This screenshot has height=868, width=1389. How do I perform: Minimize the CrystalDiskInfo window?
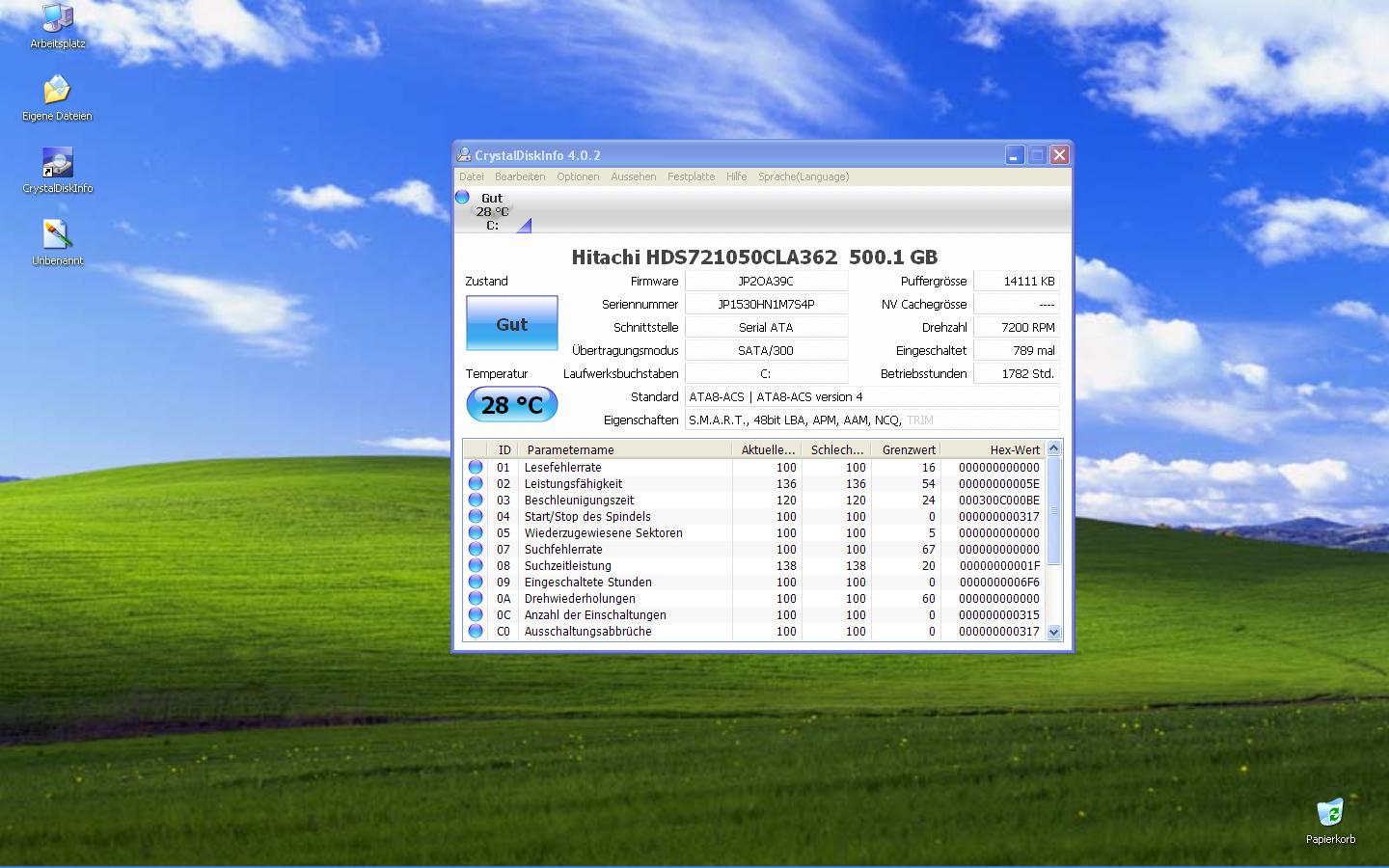click(1014, 155)
